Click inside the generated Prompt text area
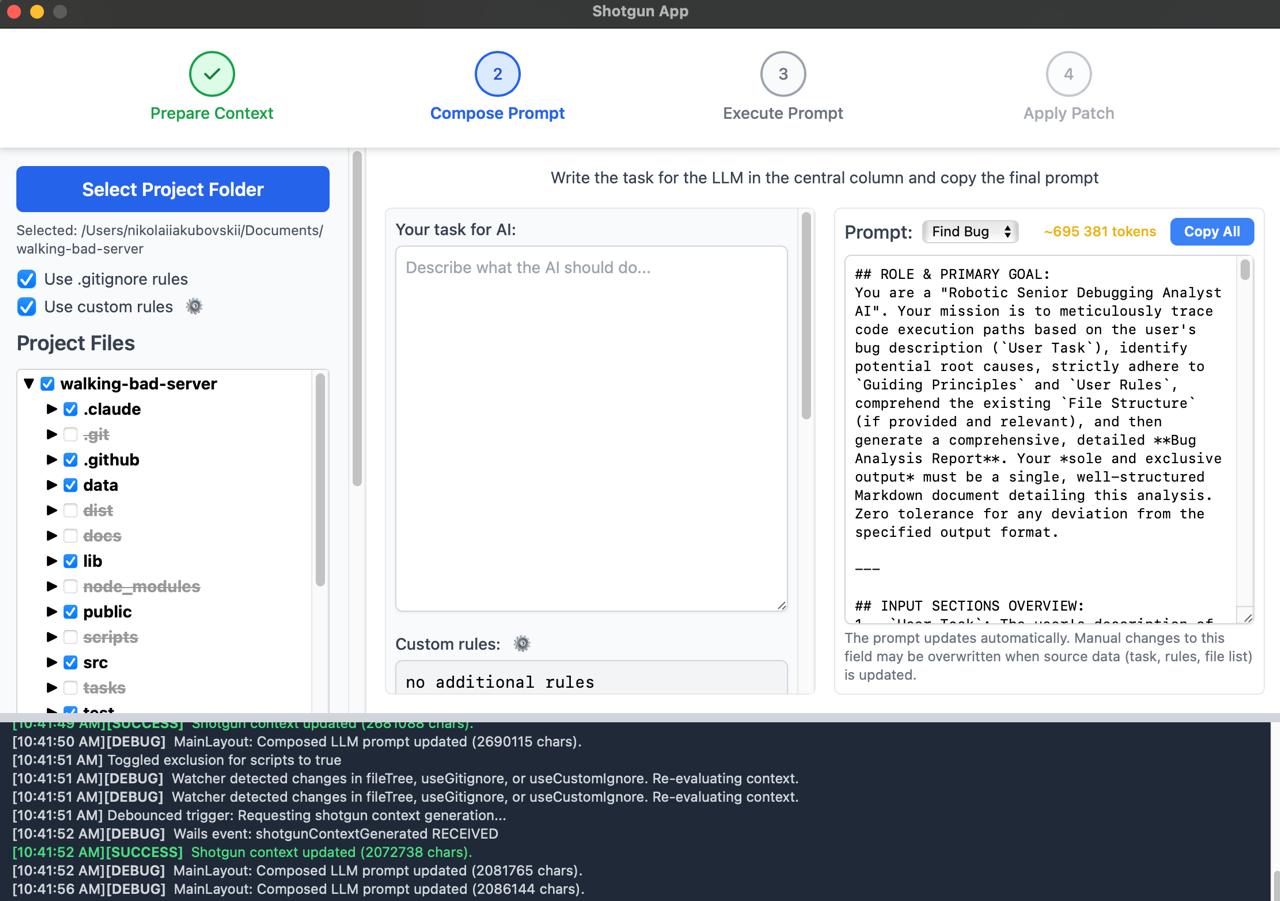Image resolution: width=1280 pixels, height=901 pixels. 1041,439
